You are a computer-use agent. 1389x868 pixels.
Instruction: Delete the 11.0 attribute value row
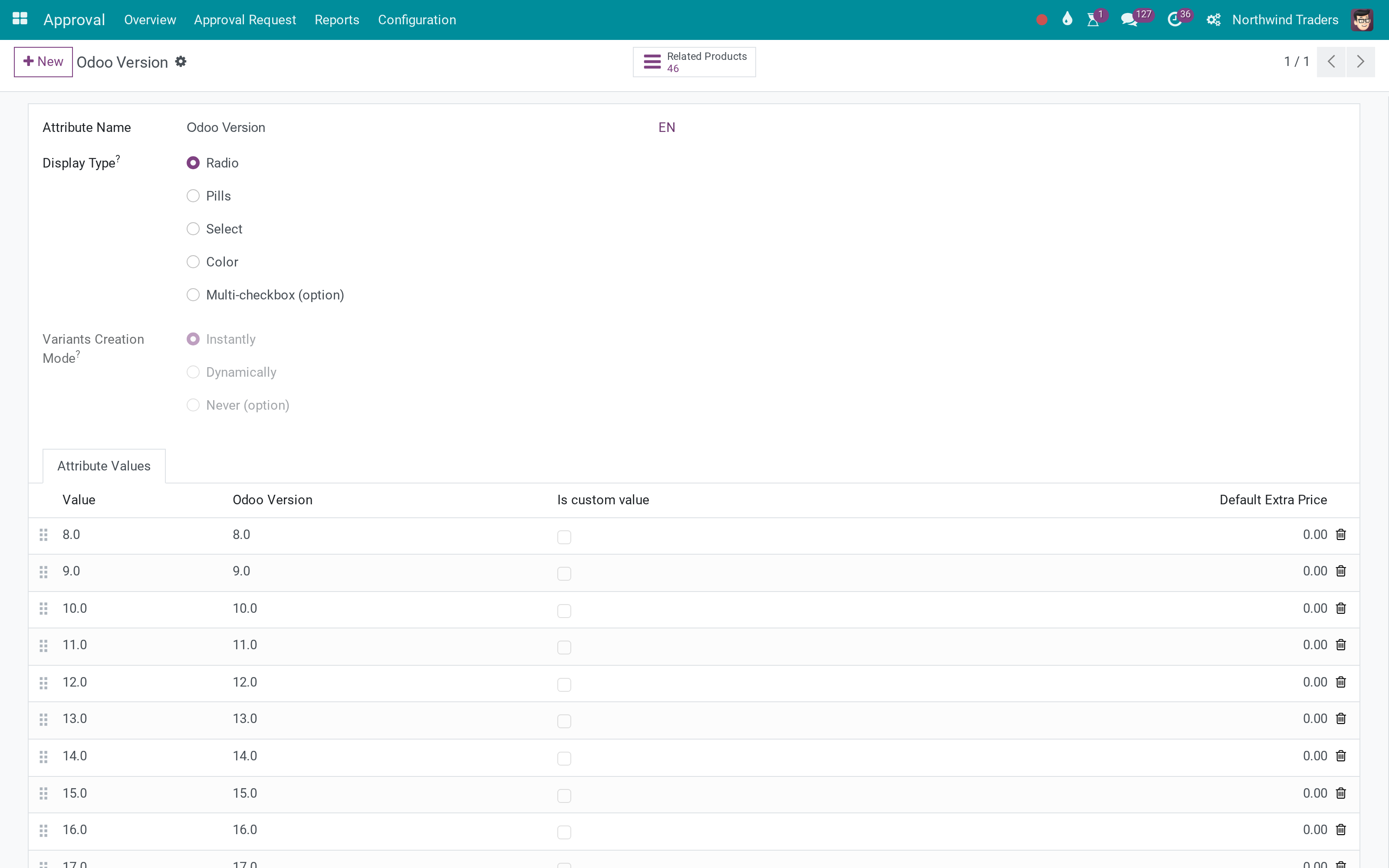(x=1341, y=645)
